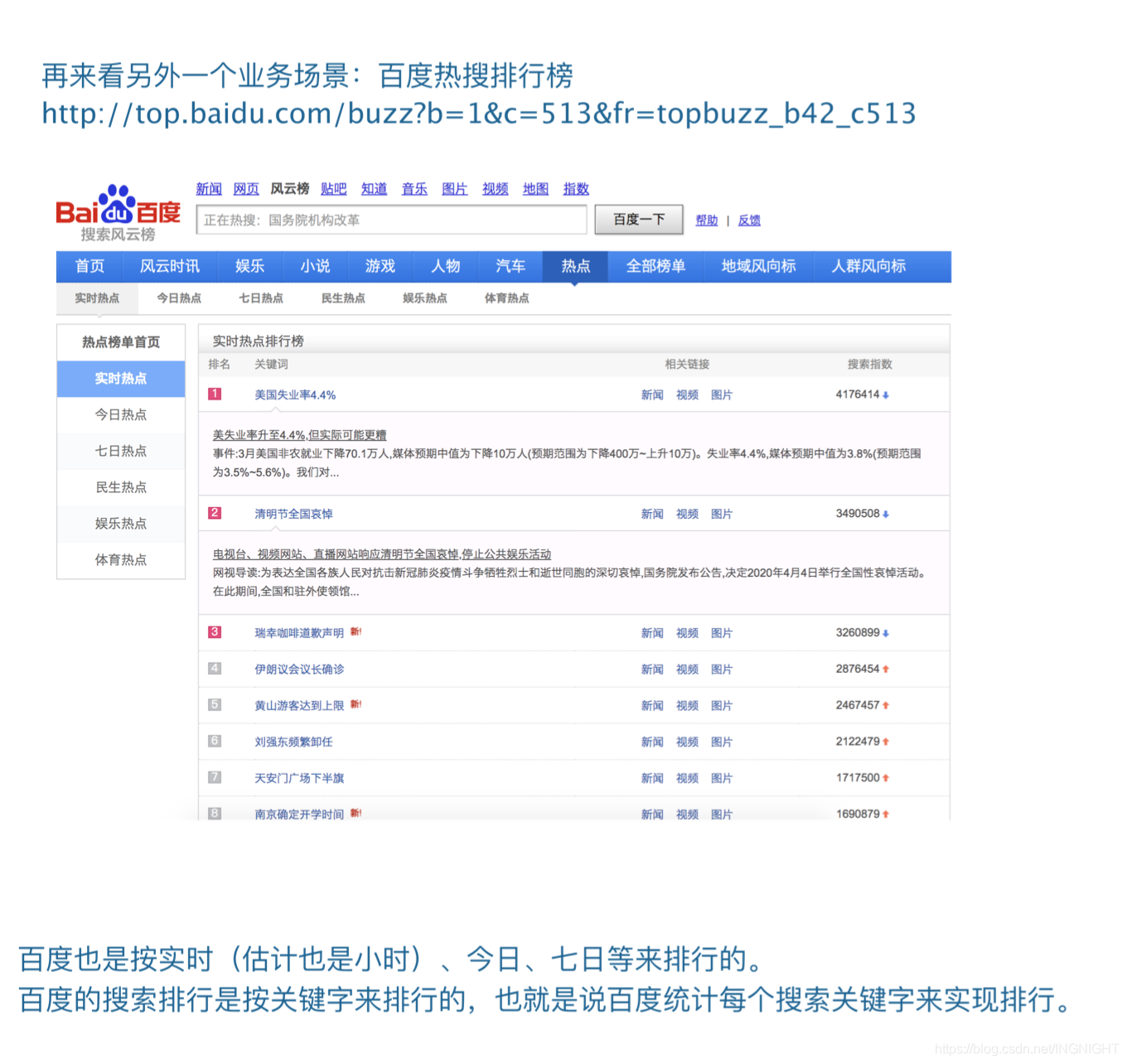Image resolution: width=1127 pixels, height=1064 pixels.
Task: Select 娱乐热点 in left sidebar
Action: click(121, 524)
